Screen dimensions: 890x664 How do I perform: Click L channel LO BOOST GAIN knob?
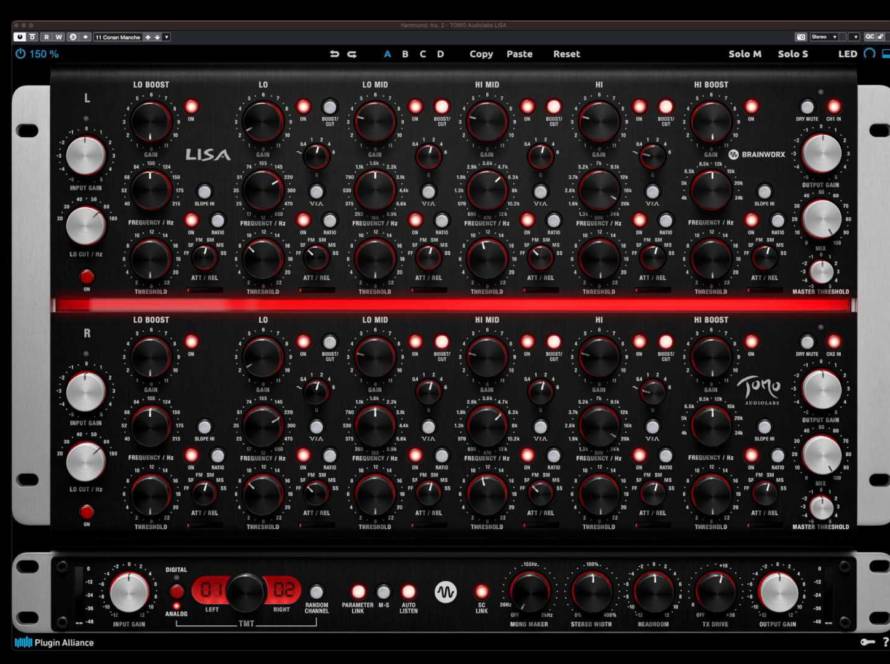151,121
